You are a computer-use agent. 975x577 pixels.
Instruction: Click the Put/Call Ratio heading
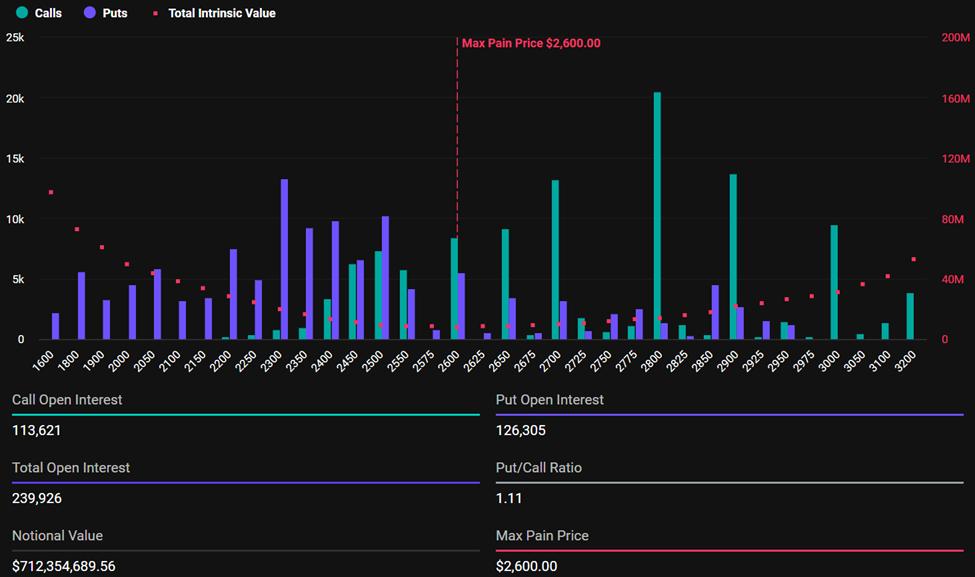pyautogui.click(x=537, y=466)
